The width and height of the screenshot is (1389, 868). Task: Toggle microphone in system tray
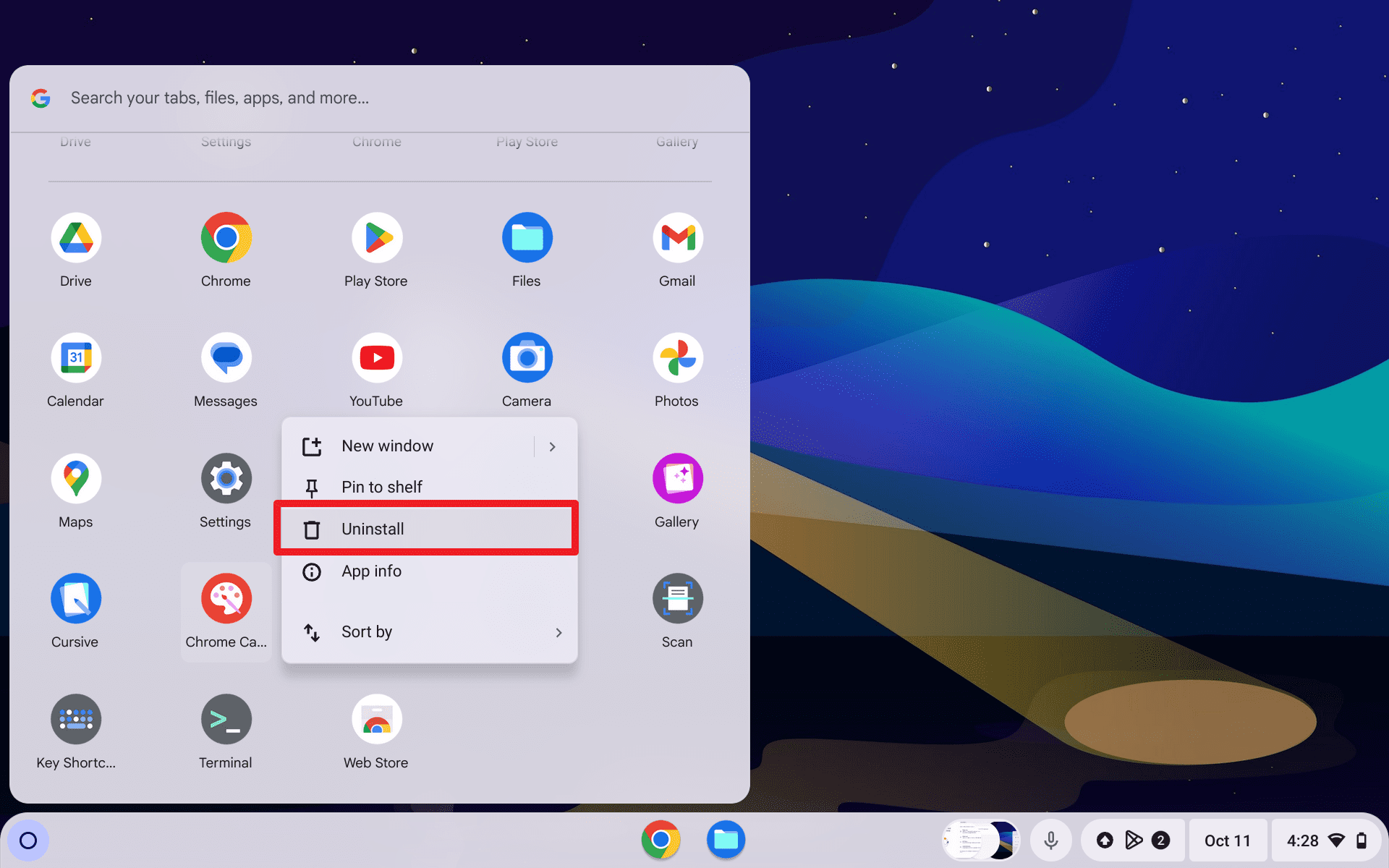pos(1050,840)
